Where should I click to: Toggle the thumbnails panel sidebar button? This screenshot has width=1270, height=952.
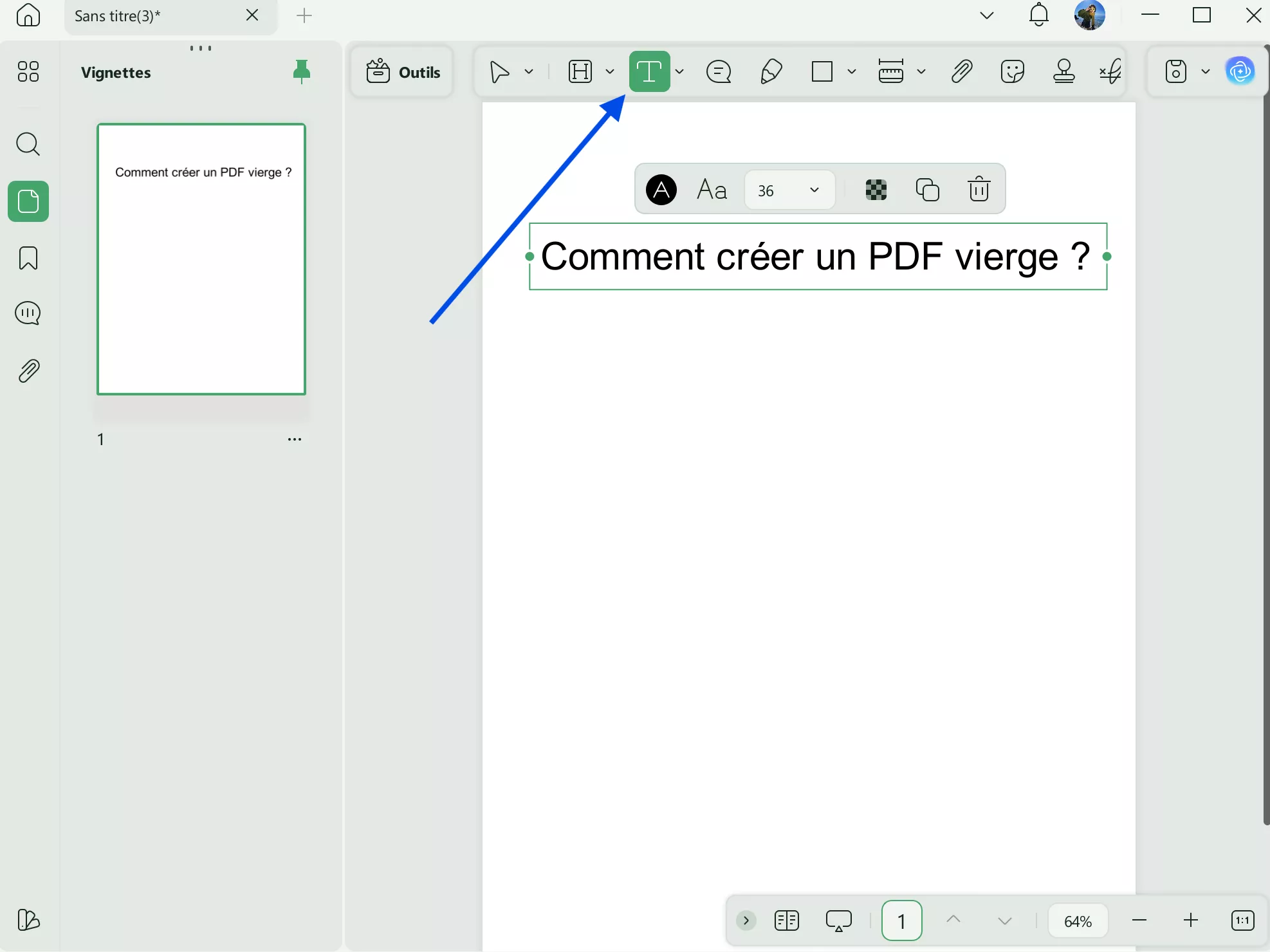point(28,201)
